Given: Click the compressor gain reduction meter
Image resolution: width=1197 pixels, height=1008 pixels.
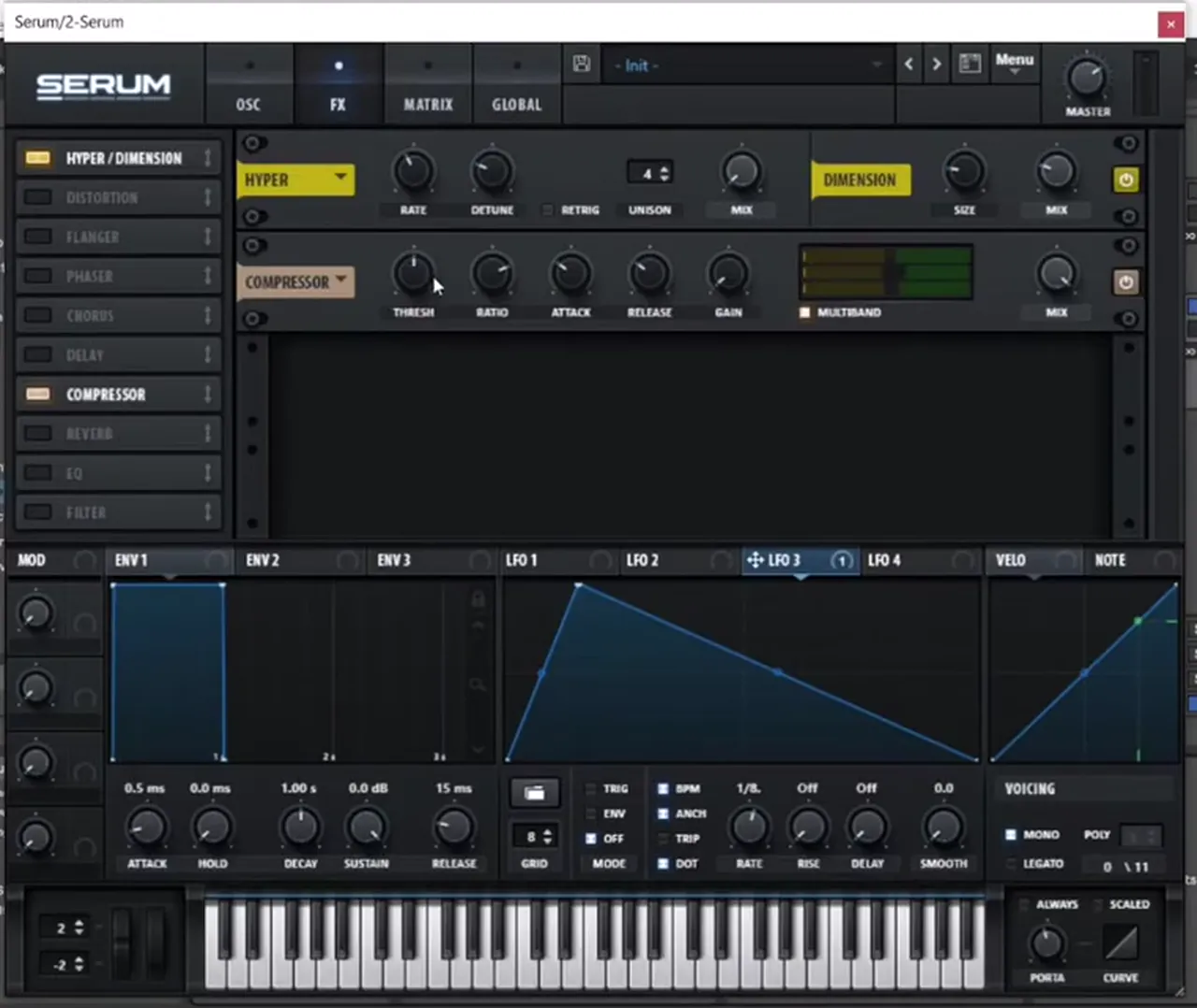Looking at the screenshot, I should tap(886, 272).
